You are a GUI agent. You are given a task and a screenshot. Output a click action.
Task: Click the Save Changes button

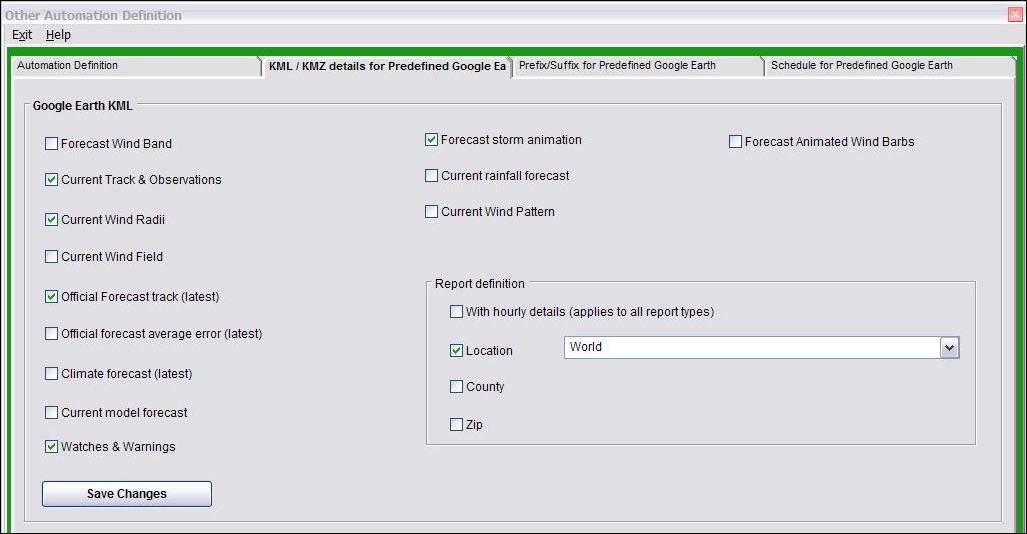[x=127, y=494]
